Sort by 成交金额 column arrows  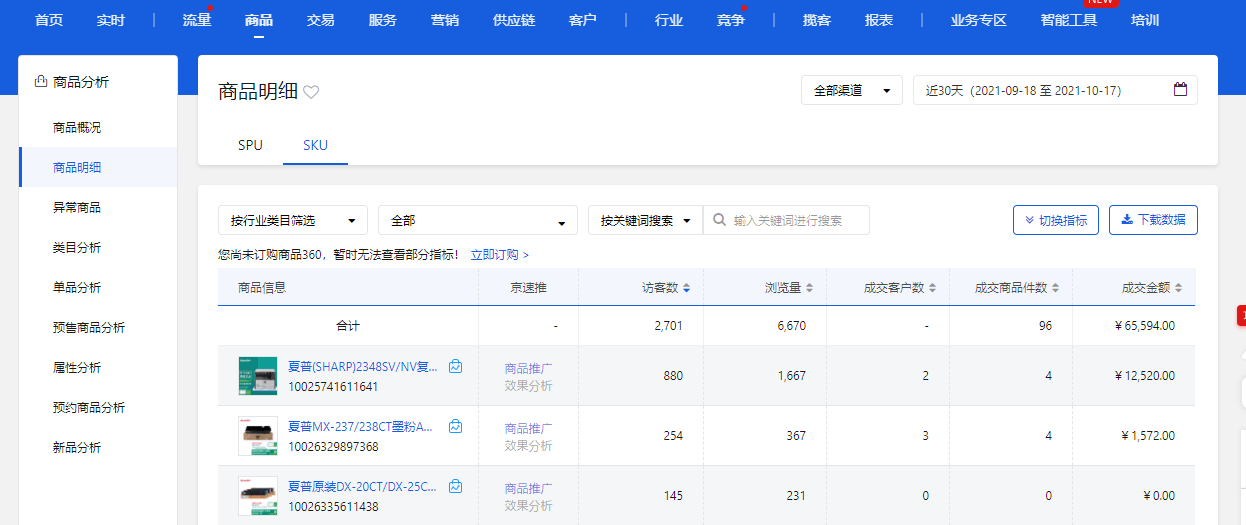pos(1179,288)
